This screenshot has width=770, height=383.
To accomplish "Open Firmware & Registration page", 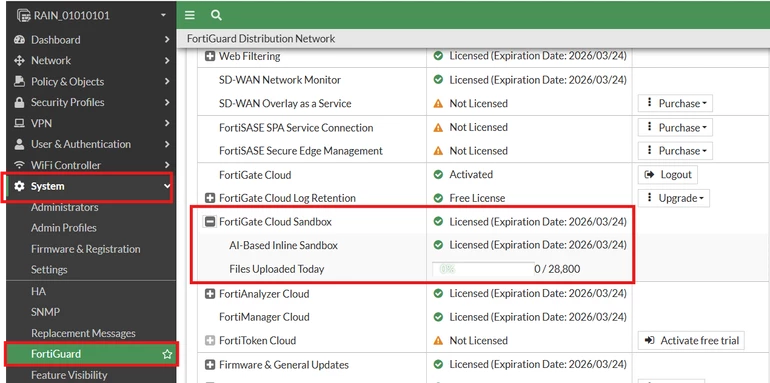I will 85,249.
